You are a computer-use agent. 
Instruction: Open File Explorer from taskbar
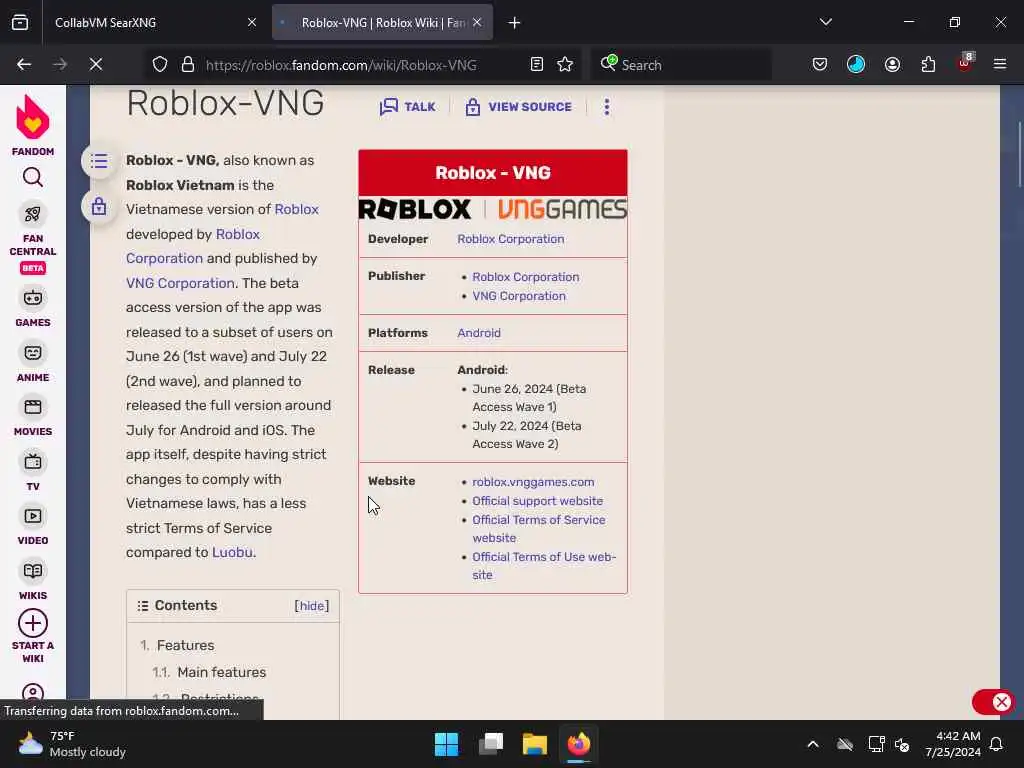coord(534,744)
